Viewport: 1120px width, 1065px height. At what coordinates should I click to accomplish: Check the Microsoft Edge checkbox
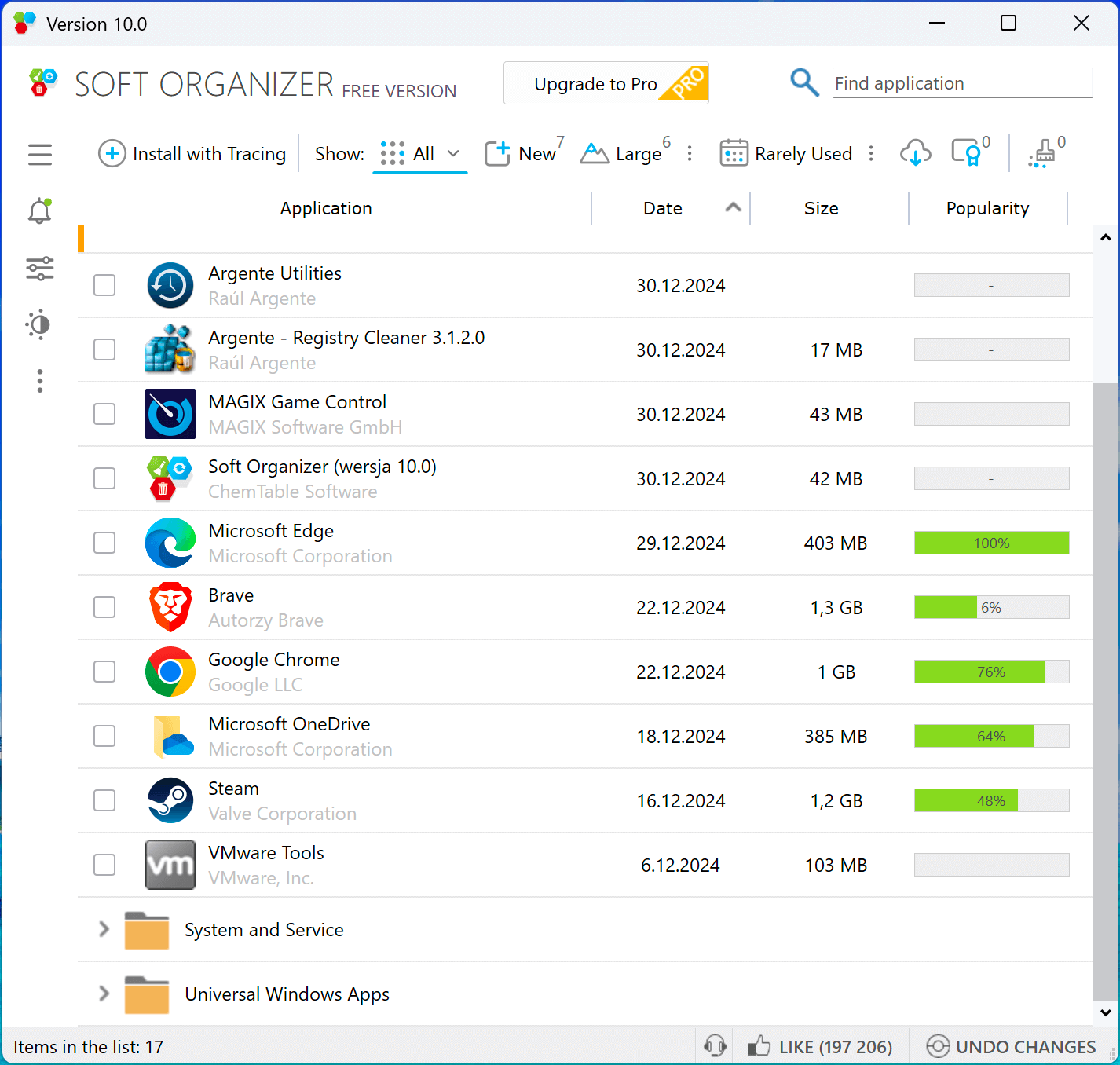(104, 543)
